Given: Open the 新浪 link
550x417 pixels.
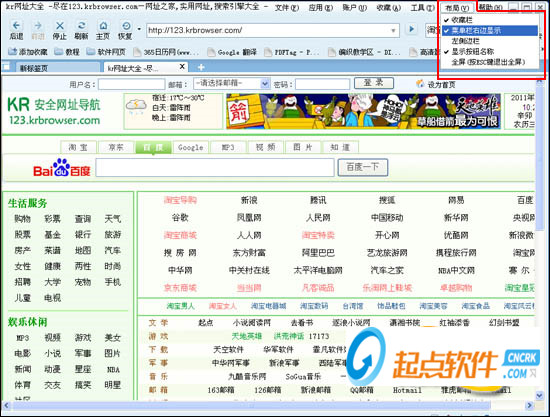Looking at the screenshot, I should point(249,200).
